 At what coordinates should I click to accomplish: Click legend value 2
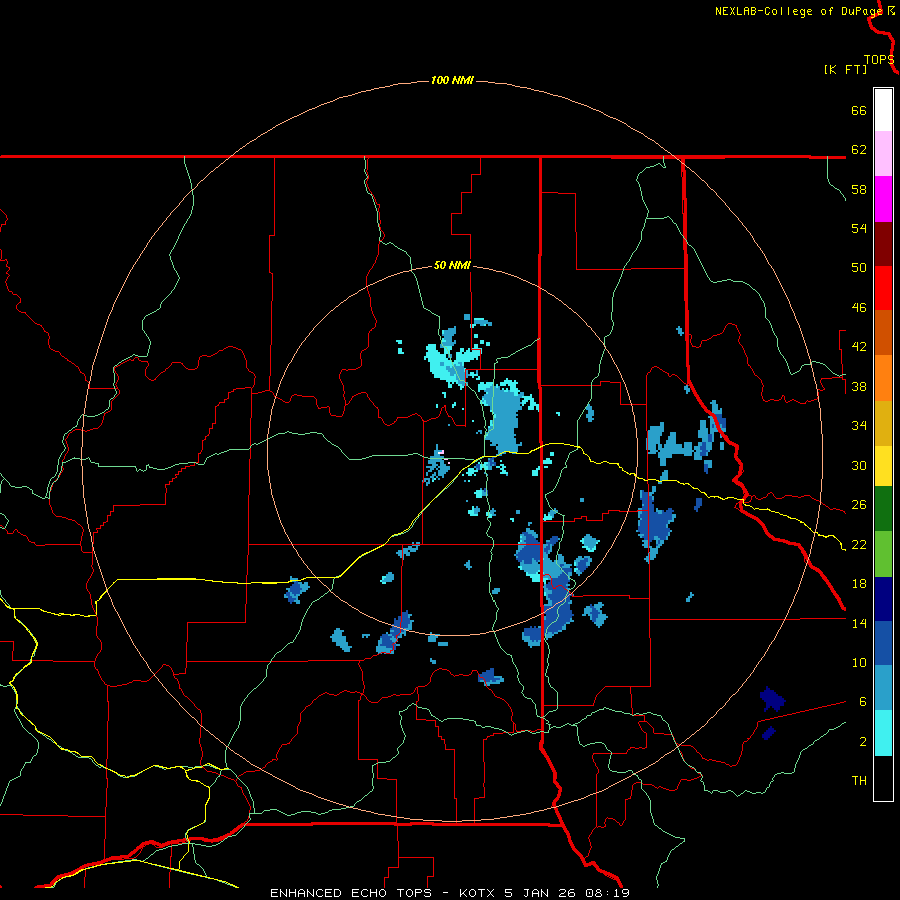[x=863, y=742]
